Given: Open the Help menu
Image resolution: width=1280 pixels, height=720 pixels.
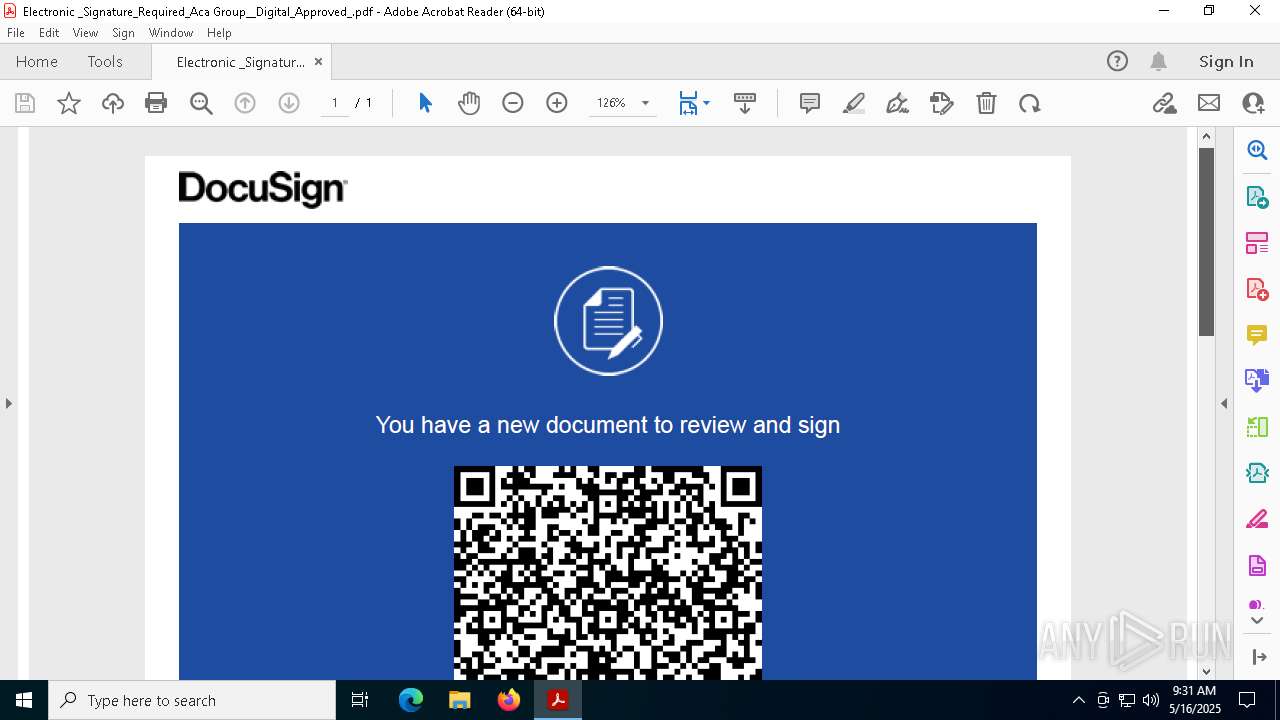Looking at the screenshot, I should coord(219,33).
